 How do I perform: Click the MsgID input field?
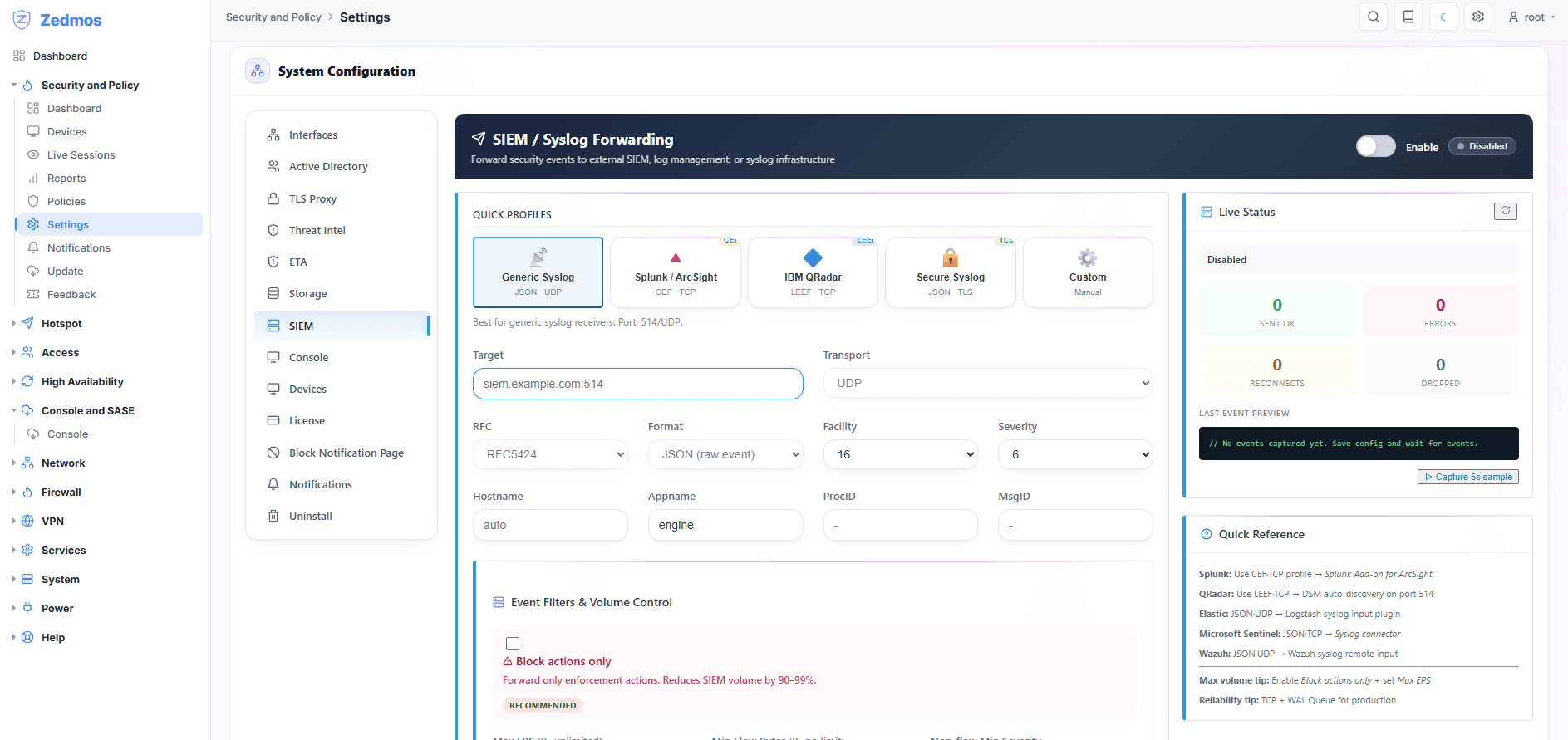pos(1075,525)
